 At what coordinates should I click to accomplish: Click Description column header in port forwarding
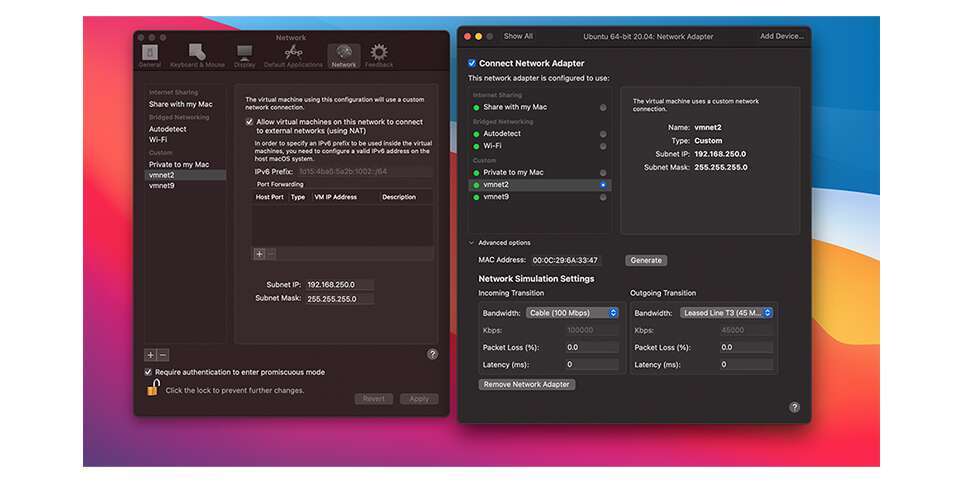pyautogui.click(x=399, y=198)
